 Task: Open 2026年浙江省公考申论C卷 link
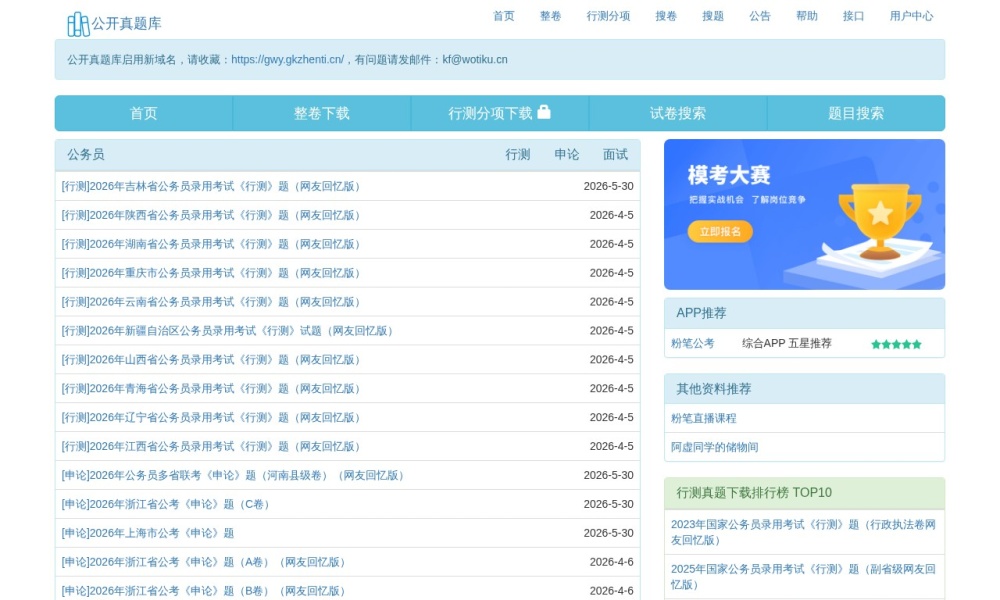166,504
